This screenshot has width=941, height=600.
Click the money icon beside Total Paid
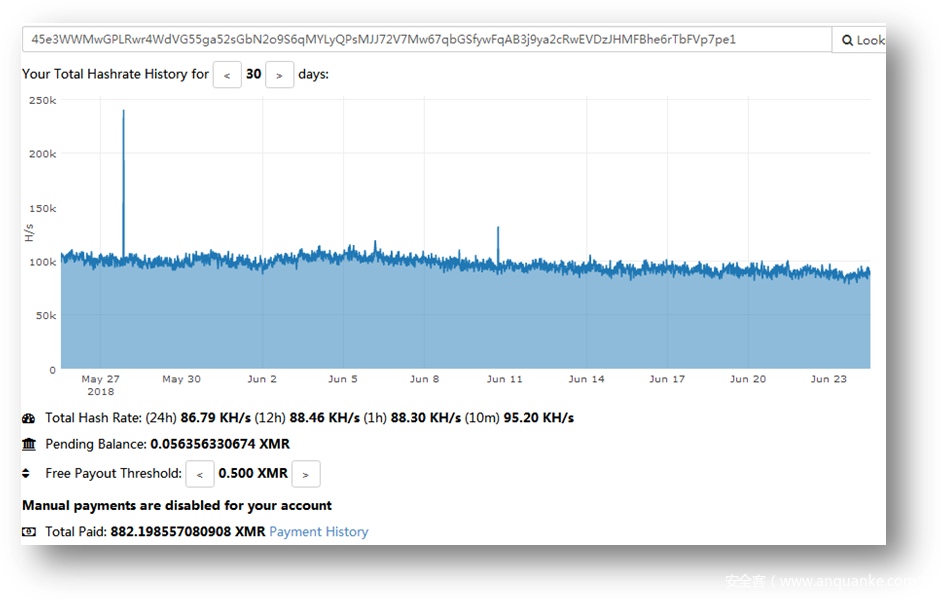click(28, 532)
